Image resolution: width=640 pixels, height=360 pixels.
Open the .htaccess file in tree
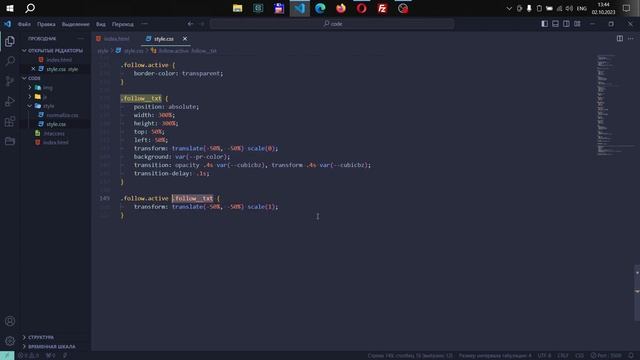point(54,133)
